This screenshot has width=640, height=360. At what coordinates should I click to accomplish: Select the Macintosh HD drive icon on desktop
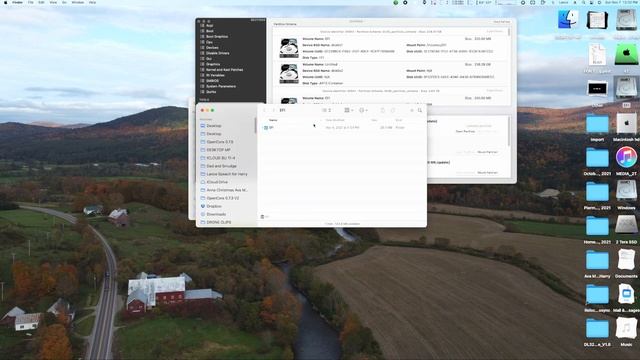pyautogui.click(x=626, y=124)
